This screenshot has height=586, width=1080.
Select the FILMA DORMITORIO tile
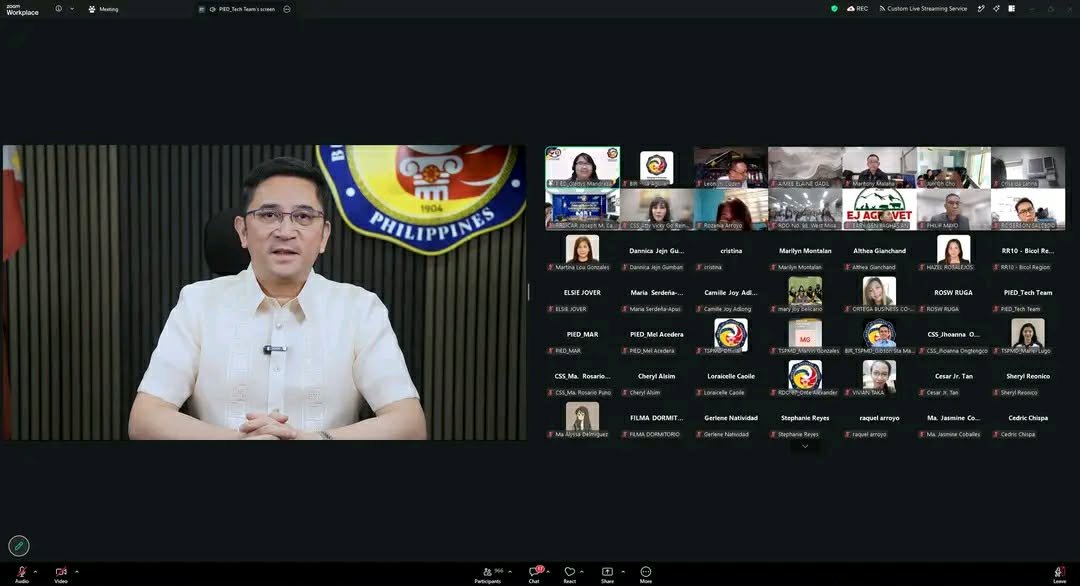tap(656, 420)
